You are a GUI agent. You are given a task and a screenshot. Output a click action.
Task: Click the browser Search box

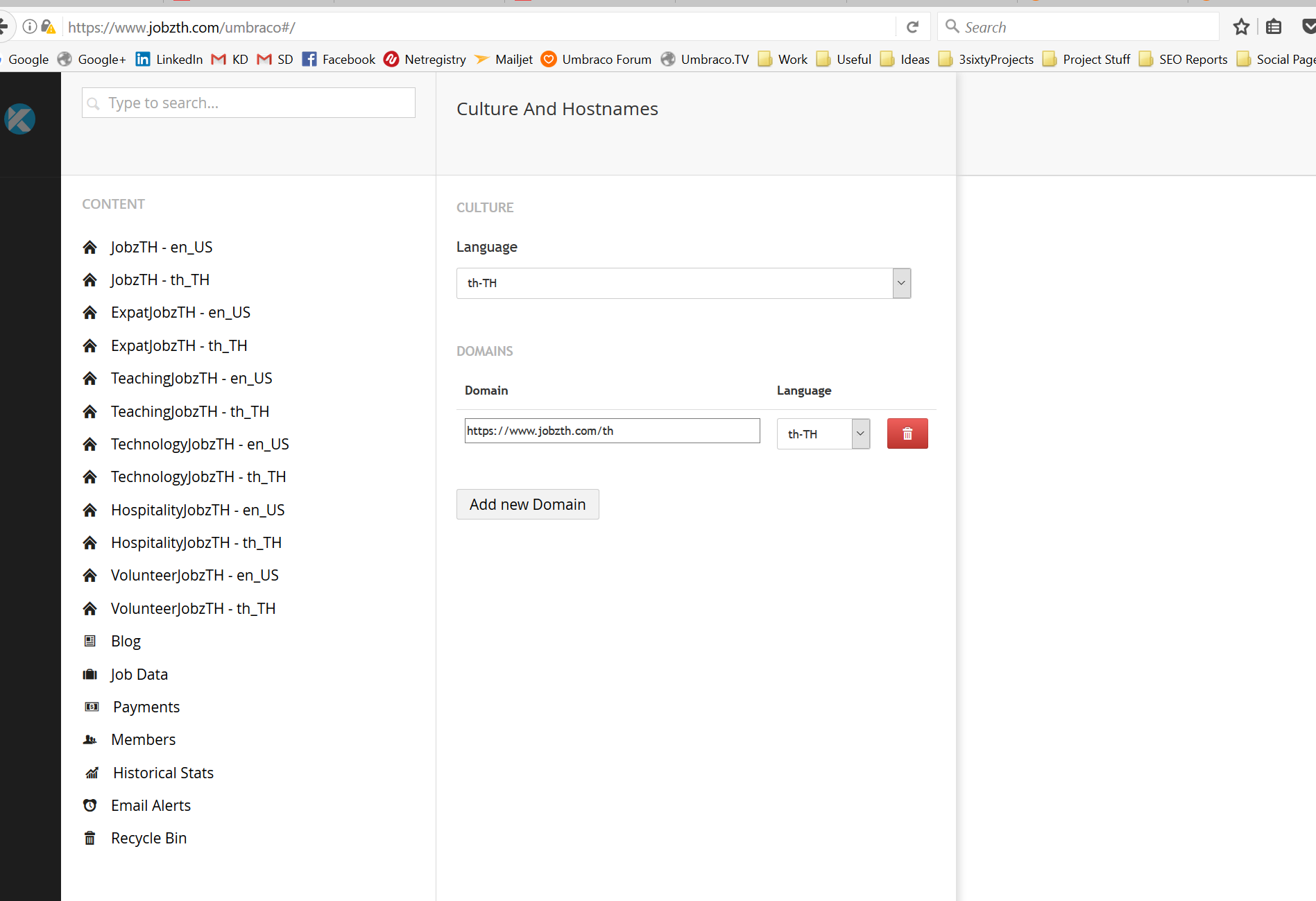click(x=1079, y=27)
